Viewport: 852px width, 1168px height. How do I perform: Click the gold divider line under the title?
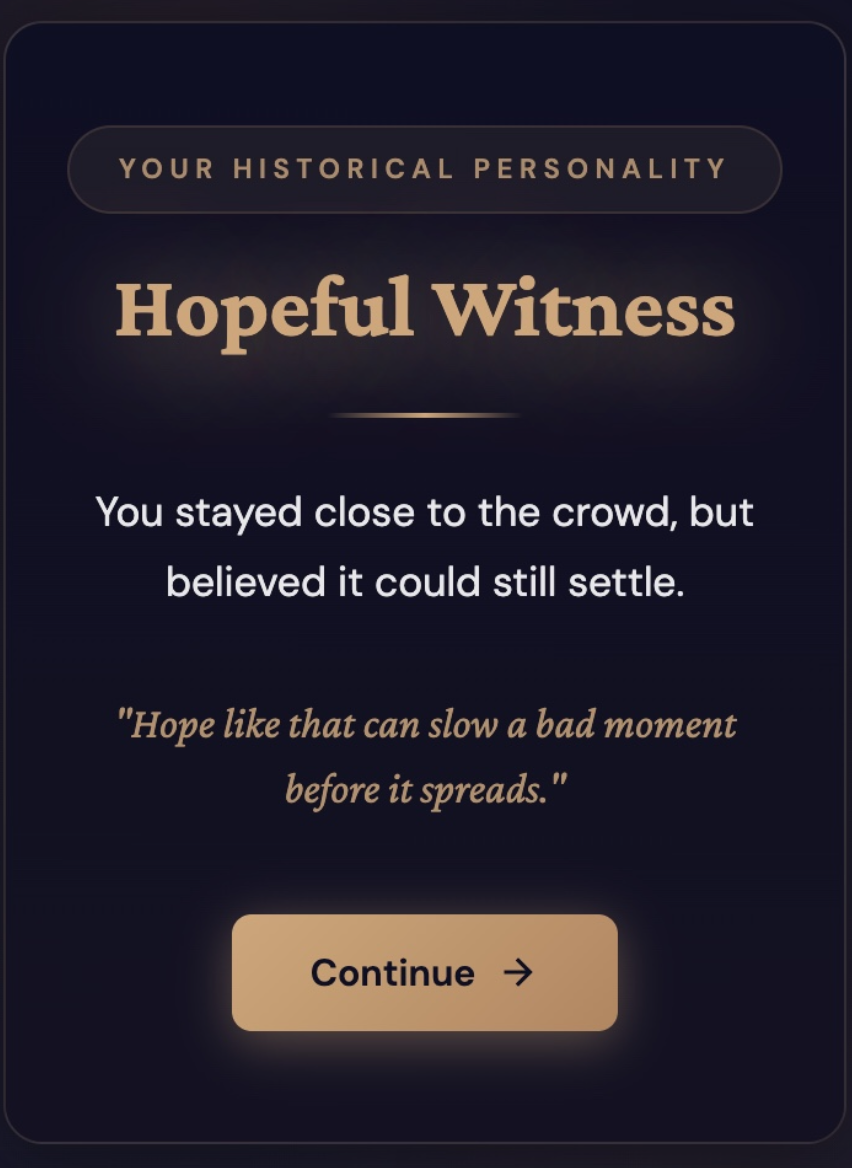(424, 414)
